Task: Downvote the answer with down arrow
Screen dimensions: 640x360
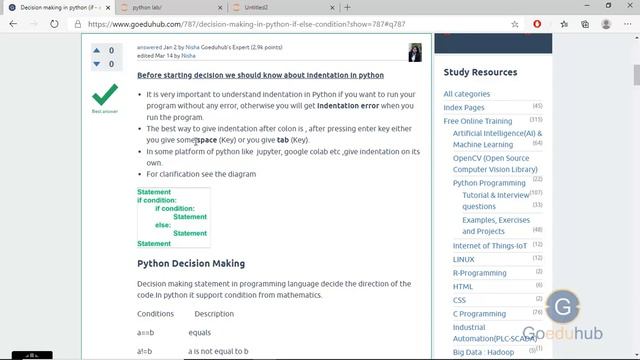Action: tap(97, 64)
